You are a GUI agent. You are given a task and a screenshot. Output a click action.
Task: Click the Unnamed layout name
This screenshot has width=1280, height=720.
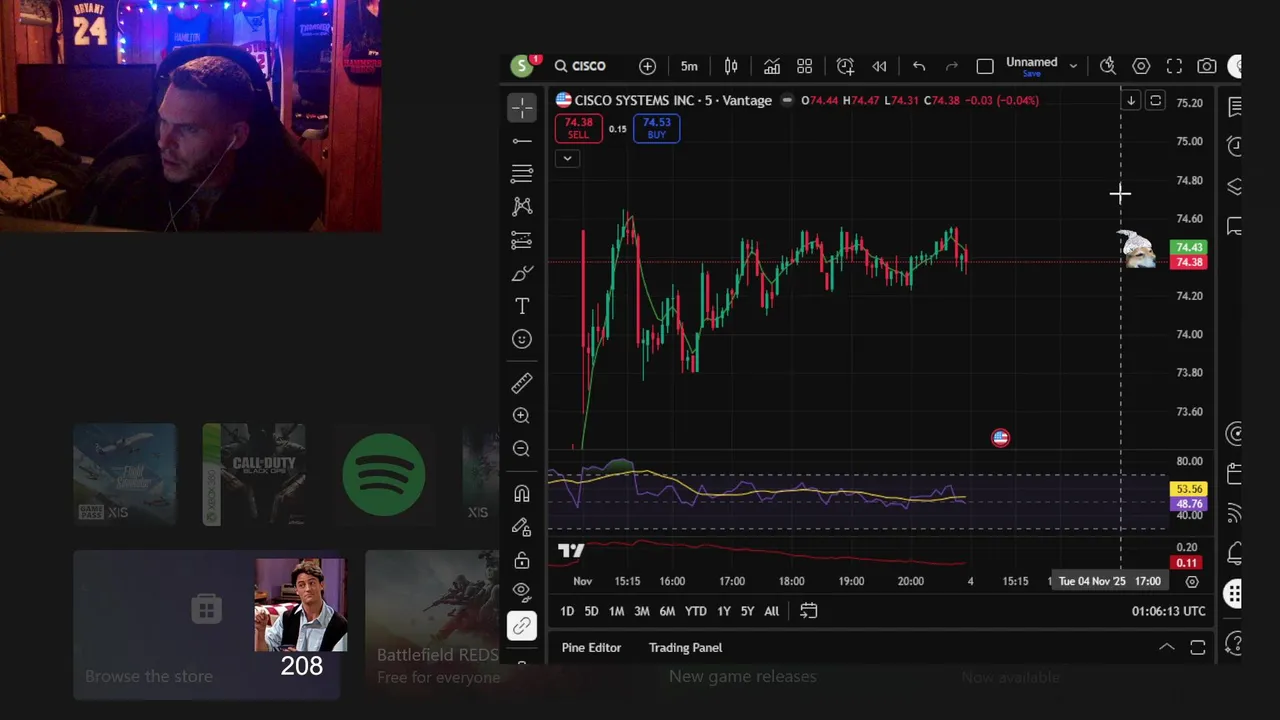[x=1031, y=62]
